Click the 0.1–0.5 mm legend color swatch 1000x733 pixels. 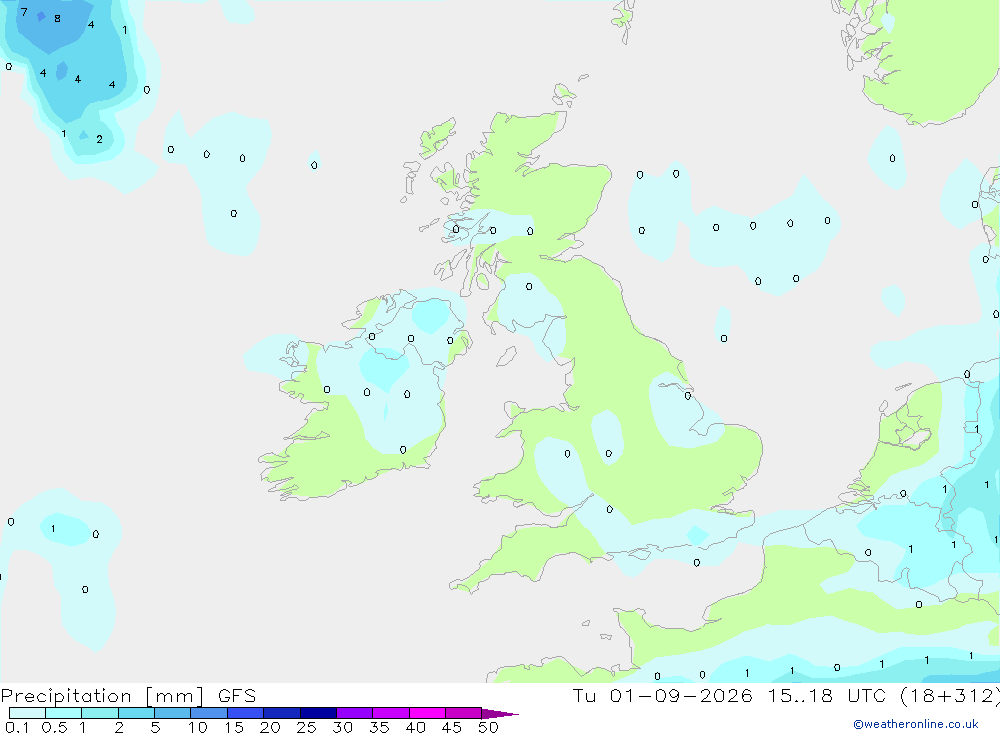27,713
